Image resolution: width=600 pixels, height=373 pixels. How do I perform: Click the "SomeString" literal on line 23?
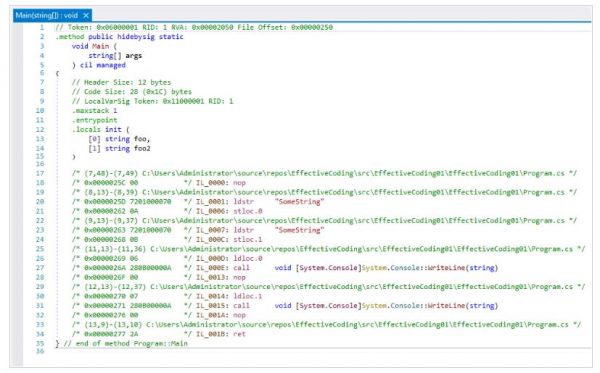pos(299,230)
